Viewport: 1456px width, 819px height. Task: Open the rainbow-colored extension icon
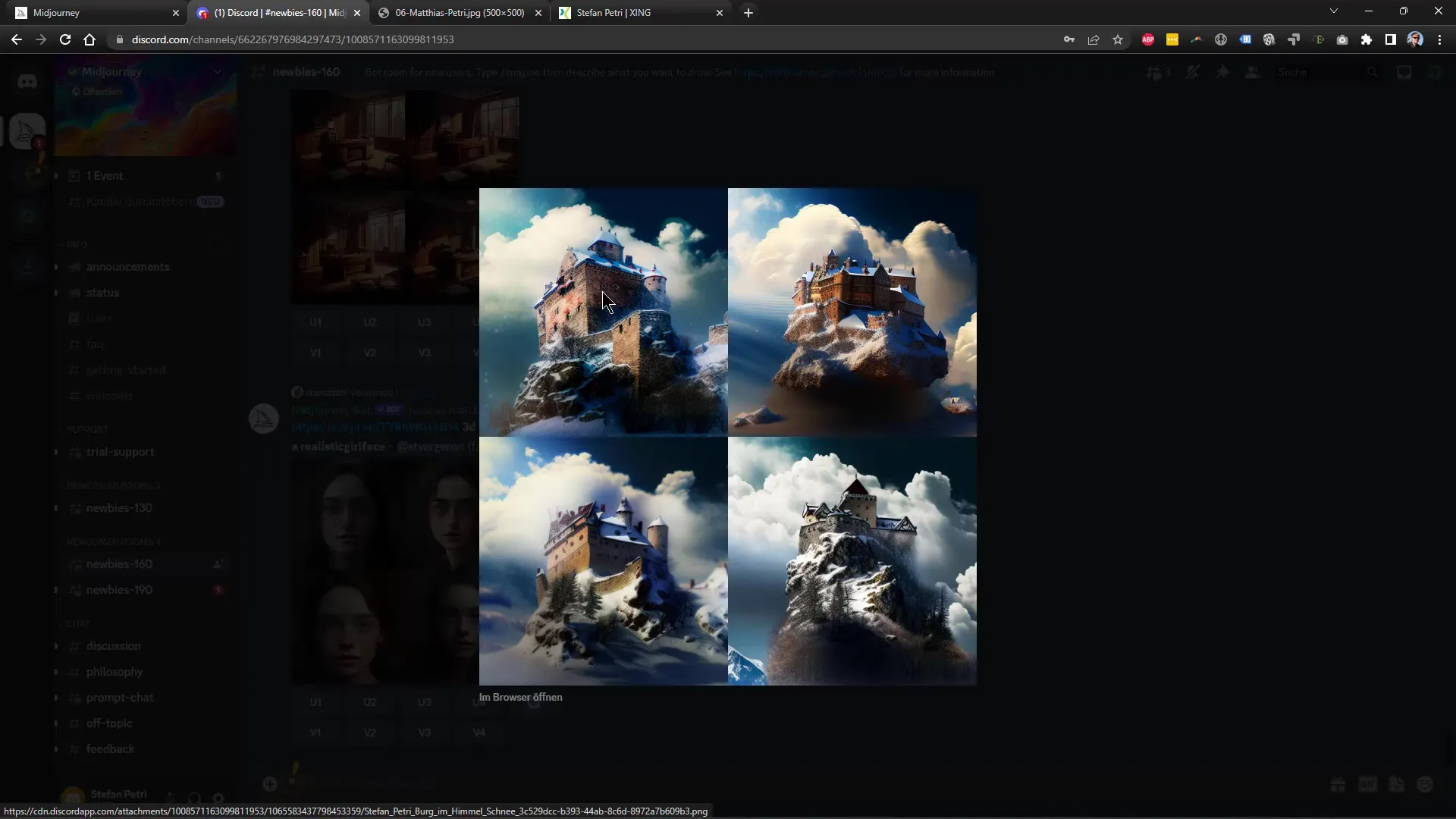[1197, 39]
